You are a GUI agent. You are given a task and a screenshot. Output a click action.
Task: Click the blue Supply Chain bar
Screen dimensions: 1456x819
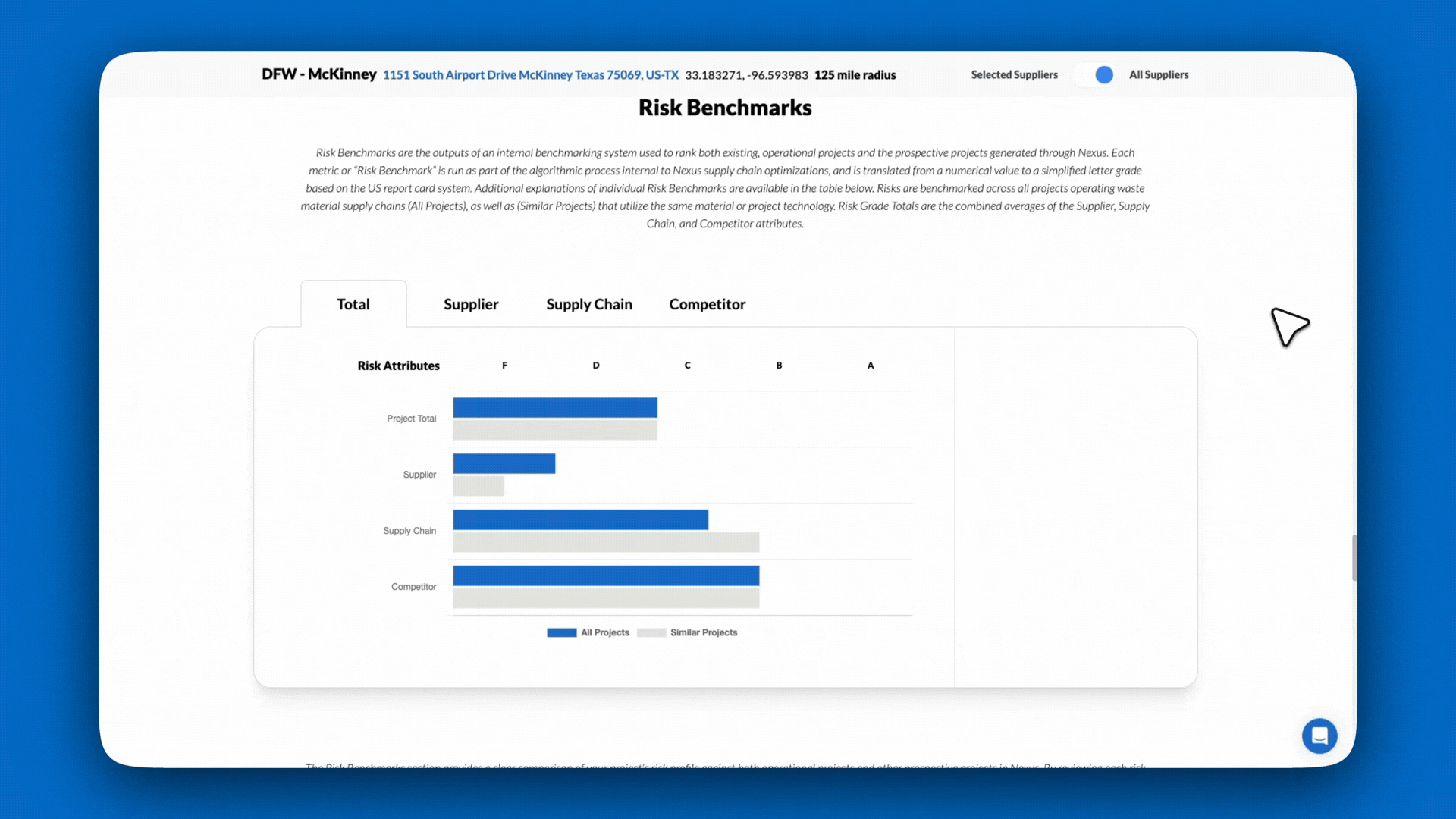[580, 519]
